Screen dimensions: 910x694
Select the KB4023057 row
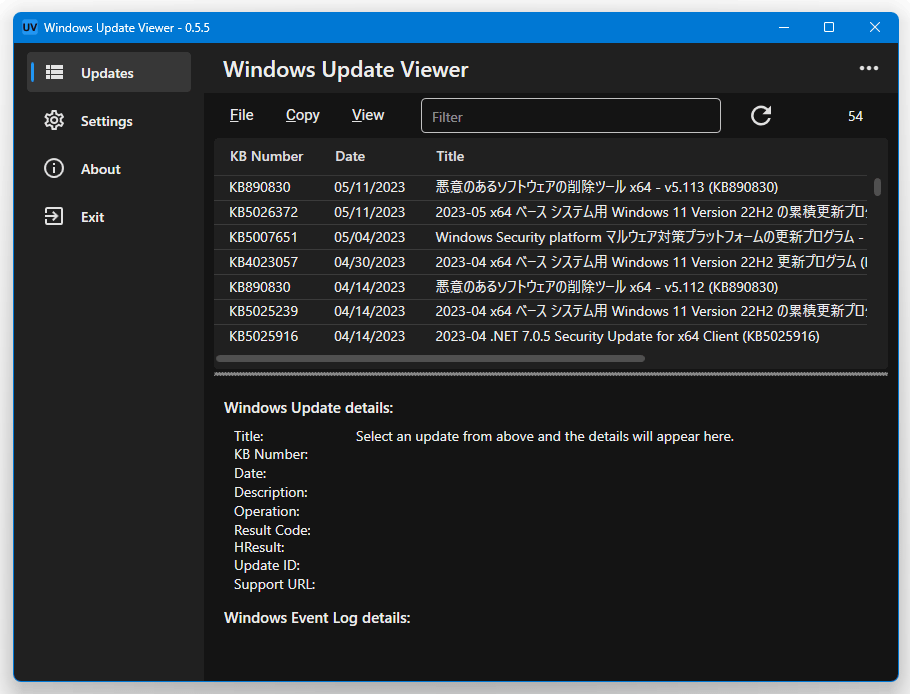click(x=540, y=262)
